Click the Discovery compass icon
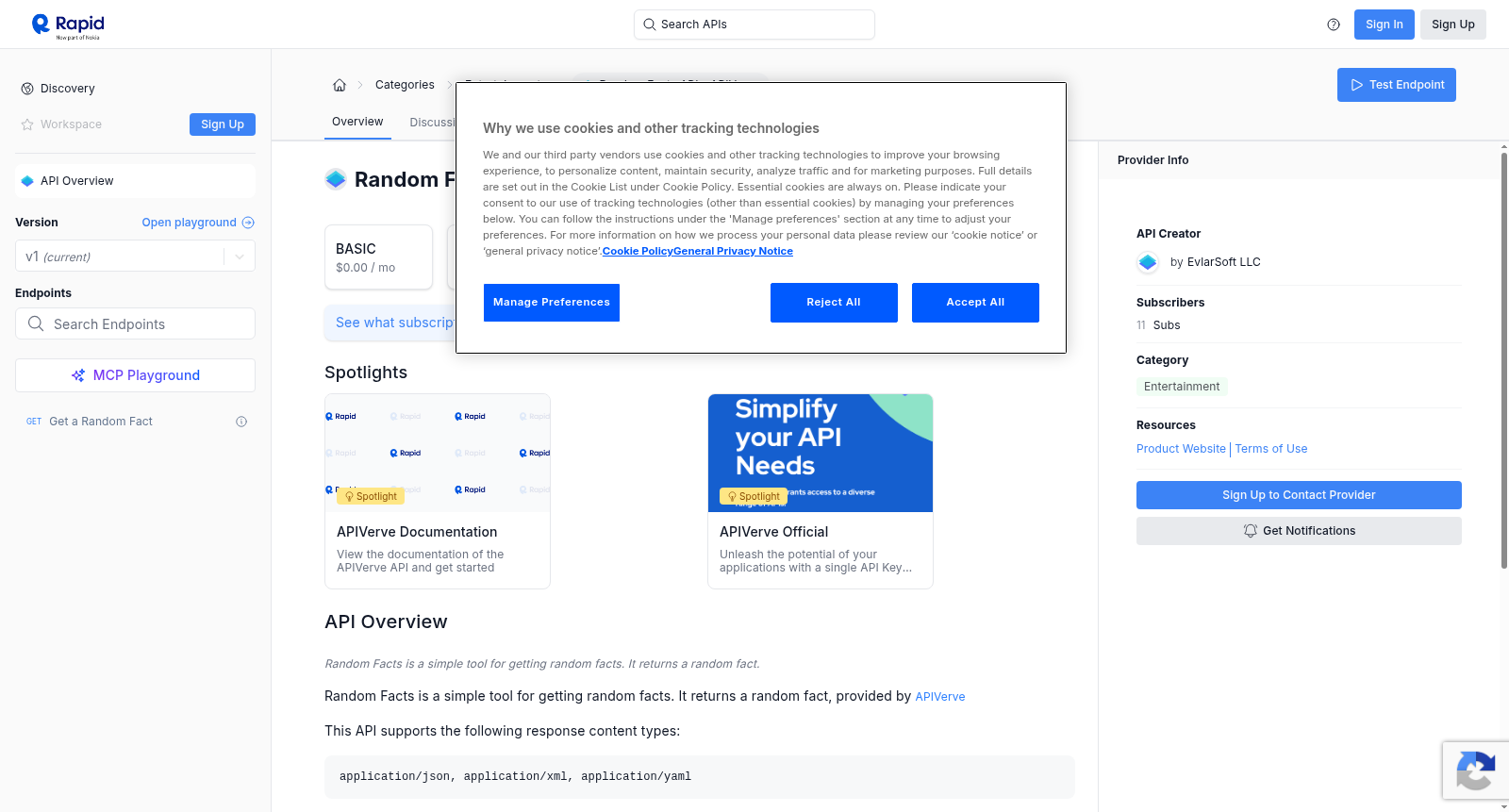The height and width of the screenshot is (812, 1509). pyautogui.click(x=27, y=89)
